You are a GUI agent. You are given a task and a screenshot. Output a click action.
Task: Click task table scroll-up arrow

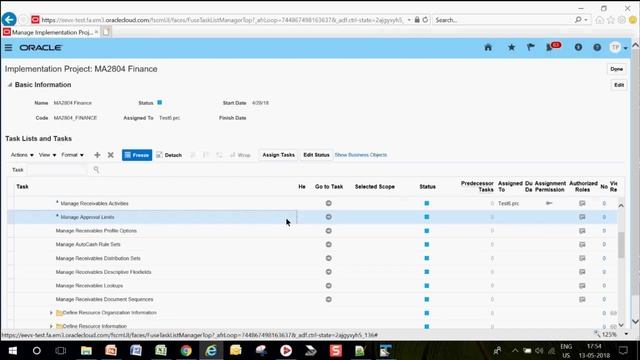[621, 206]
